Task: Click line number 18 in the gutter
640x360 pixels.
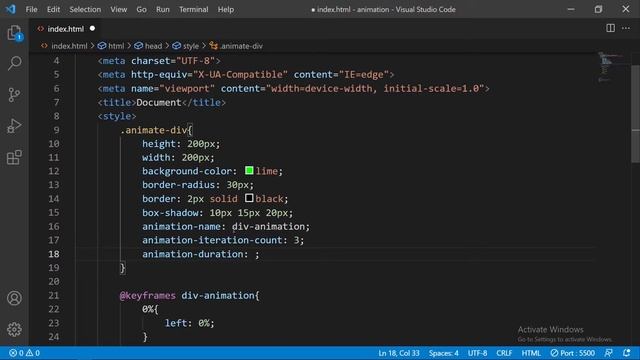Action: tap(53, 254)
